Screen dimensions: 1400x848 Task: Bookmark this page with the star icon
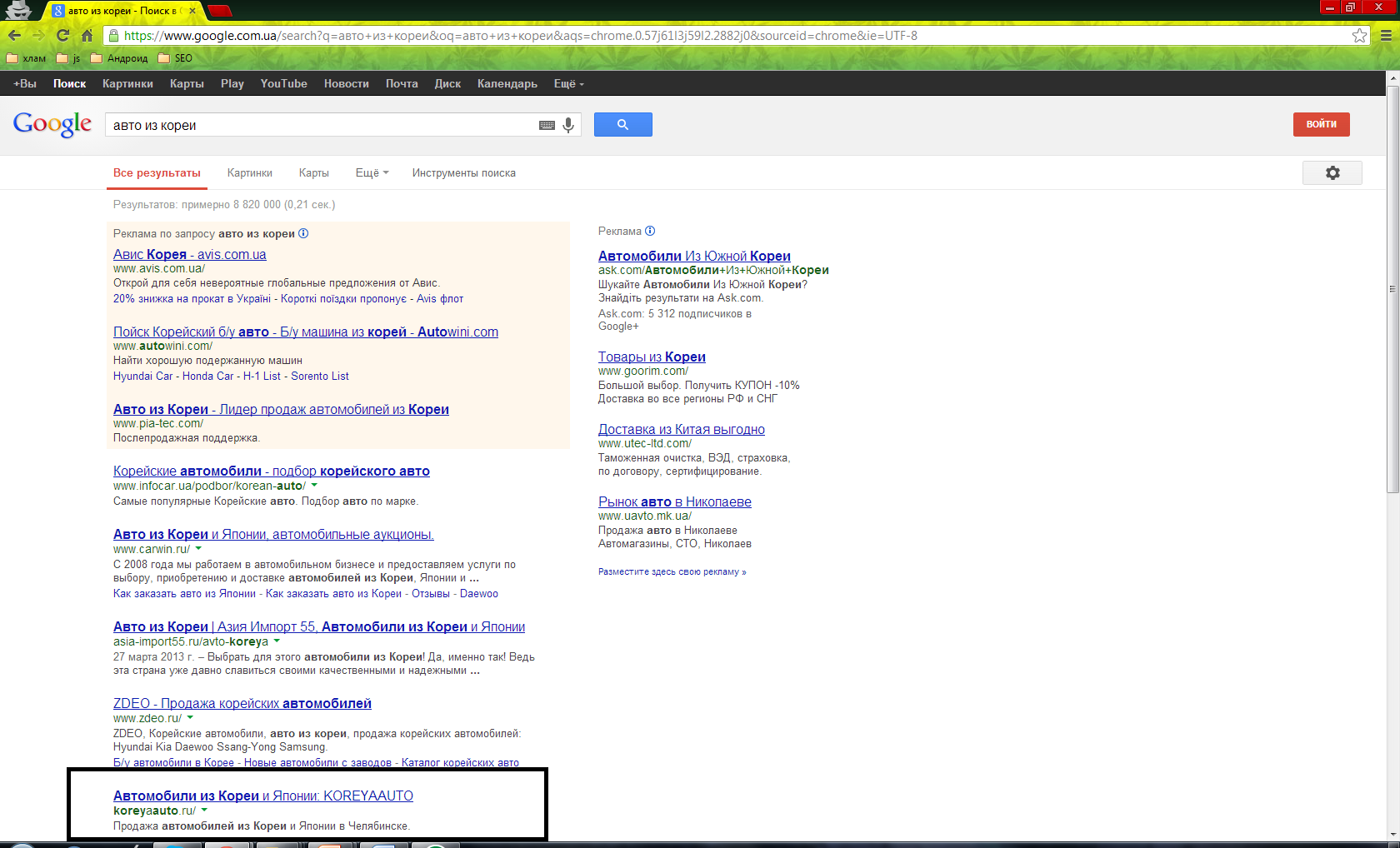pyautogui.click(x=1359, y=35)
